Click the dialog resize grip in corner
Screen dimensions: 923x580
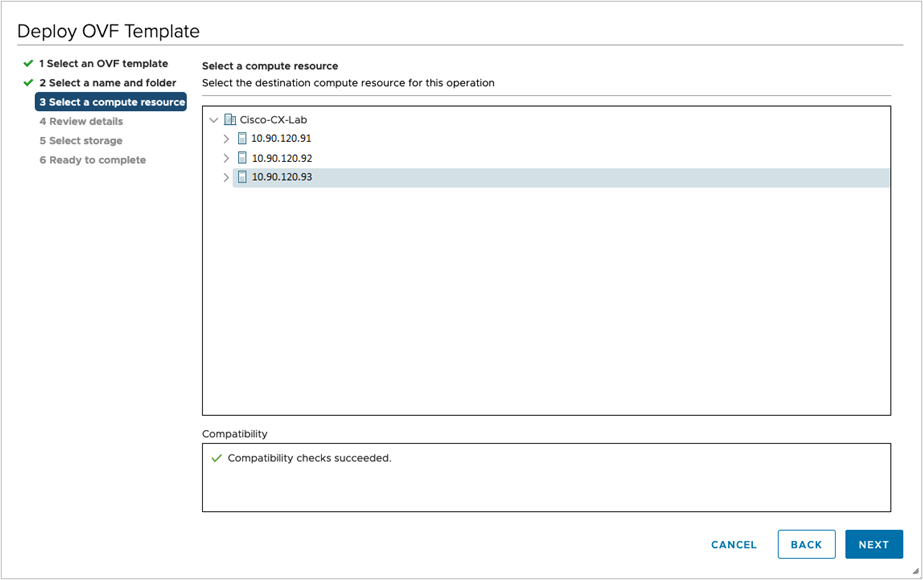point(915,571)
